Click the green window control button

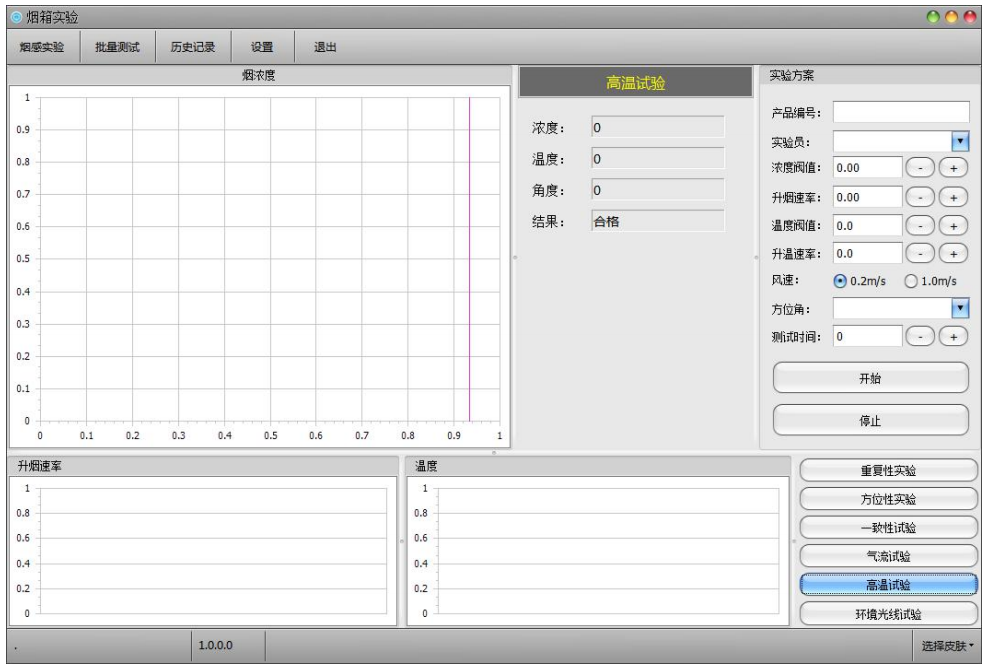935,18
